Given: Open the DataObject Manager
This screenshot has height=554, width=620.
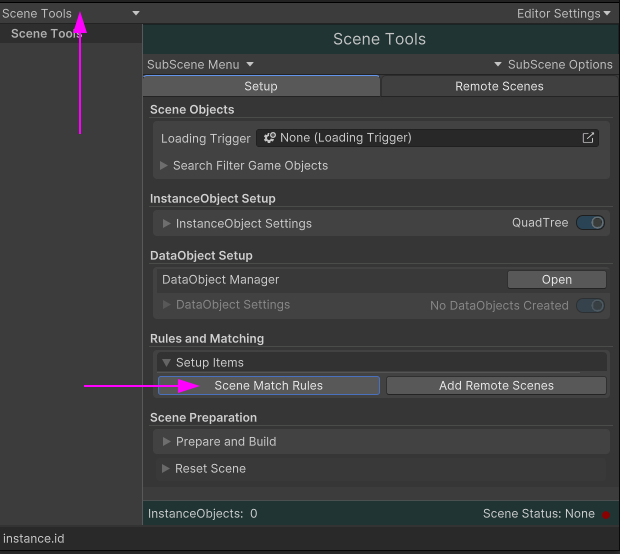Looking at the screenshot, I should (556, 280).
